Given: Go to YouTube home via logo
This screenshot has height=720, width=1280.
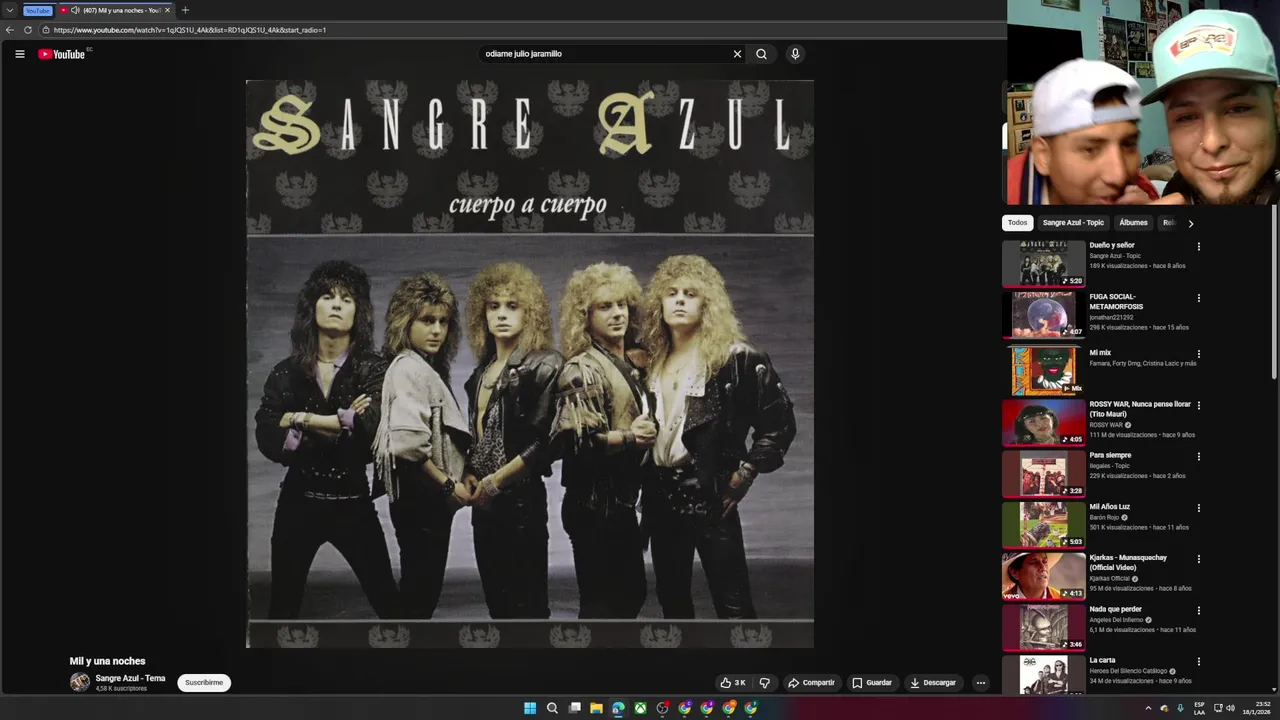Looking at the screenshot, I should pos(62,54).
